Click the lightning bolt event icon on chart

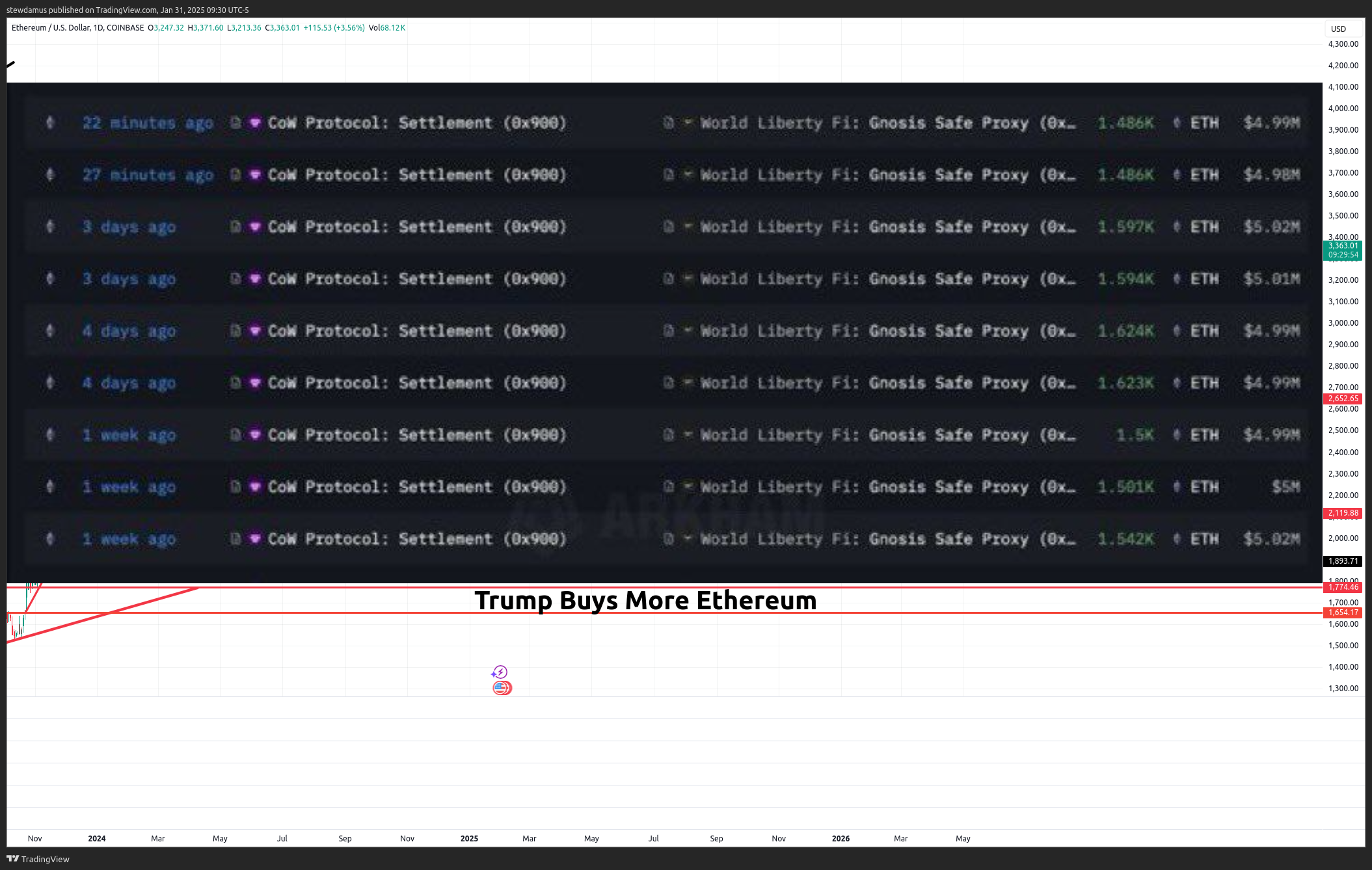point(500,672)
